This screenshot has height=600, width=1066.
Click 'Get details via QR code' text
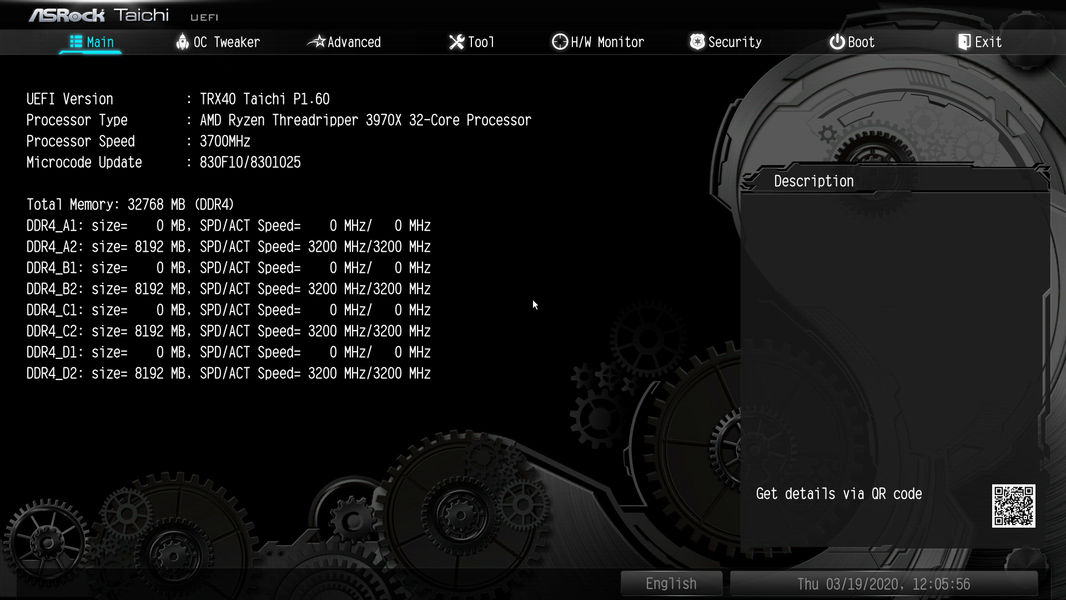point(839,494)
